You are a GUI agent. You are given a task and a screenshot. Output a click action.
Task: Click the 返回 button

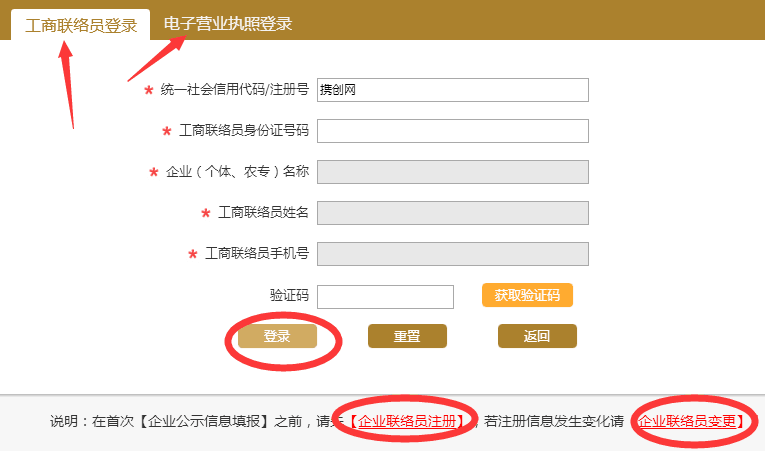coord(537,337)
